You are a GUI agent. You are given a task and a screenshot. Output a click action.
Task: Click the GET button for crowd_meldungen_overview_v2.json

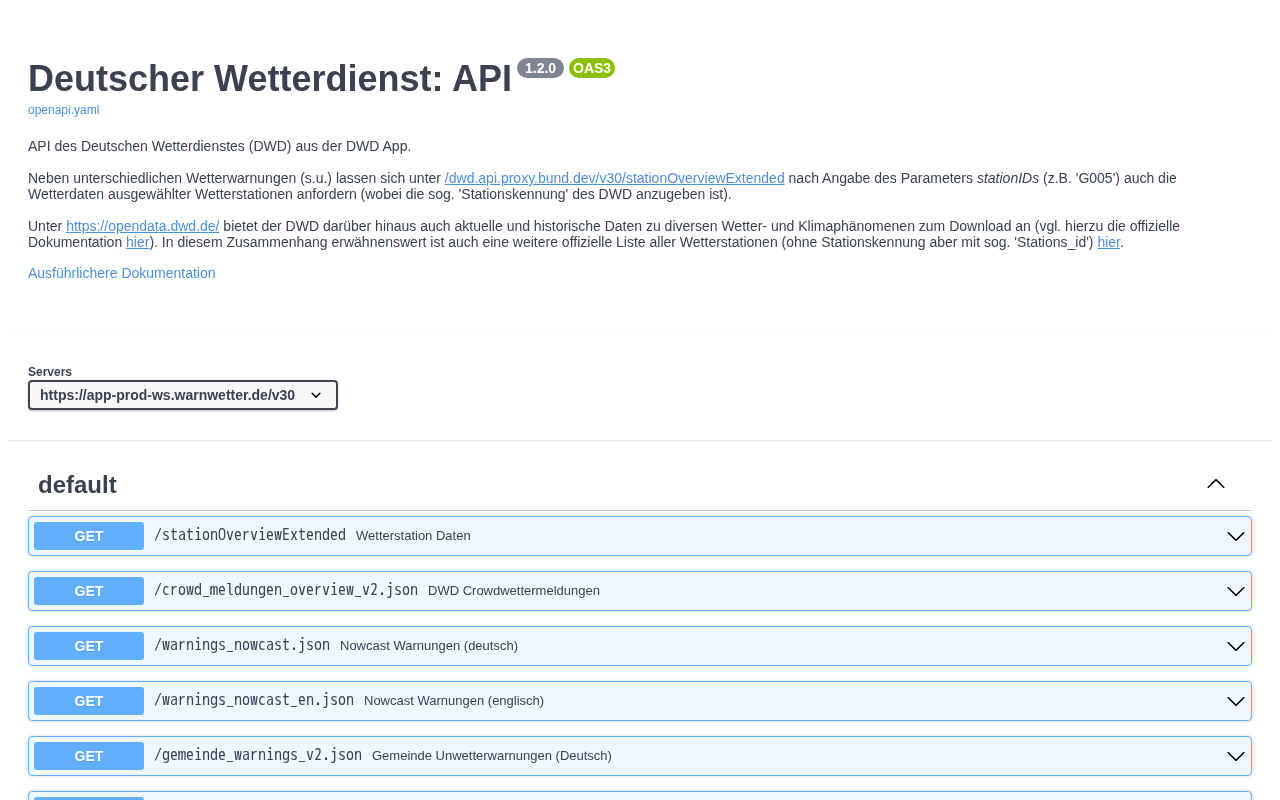tap(89, 591)
